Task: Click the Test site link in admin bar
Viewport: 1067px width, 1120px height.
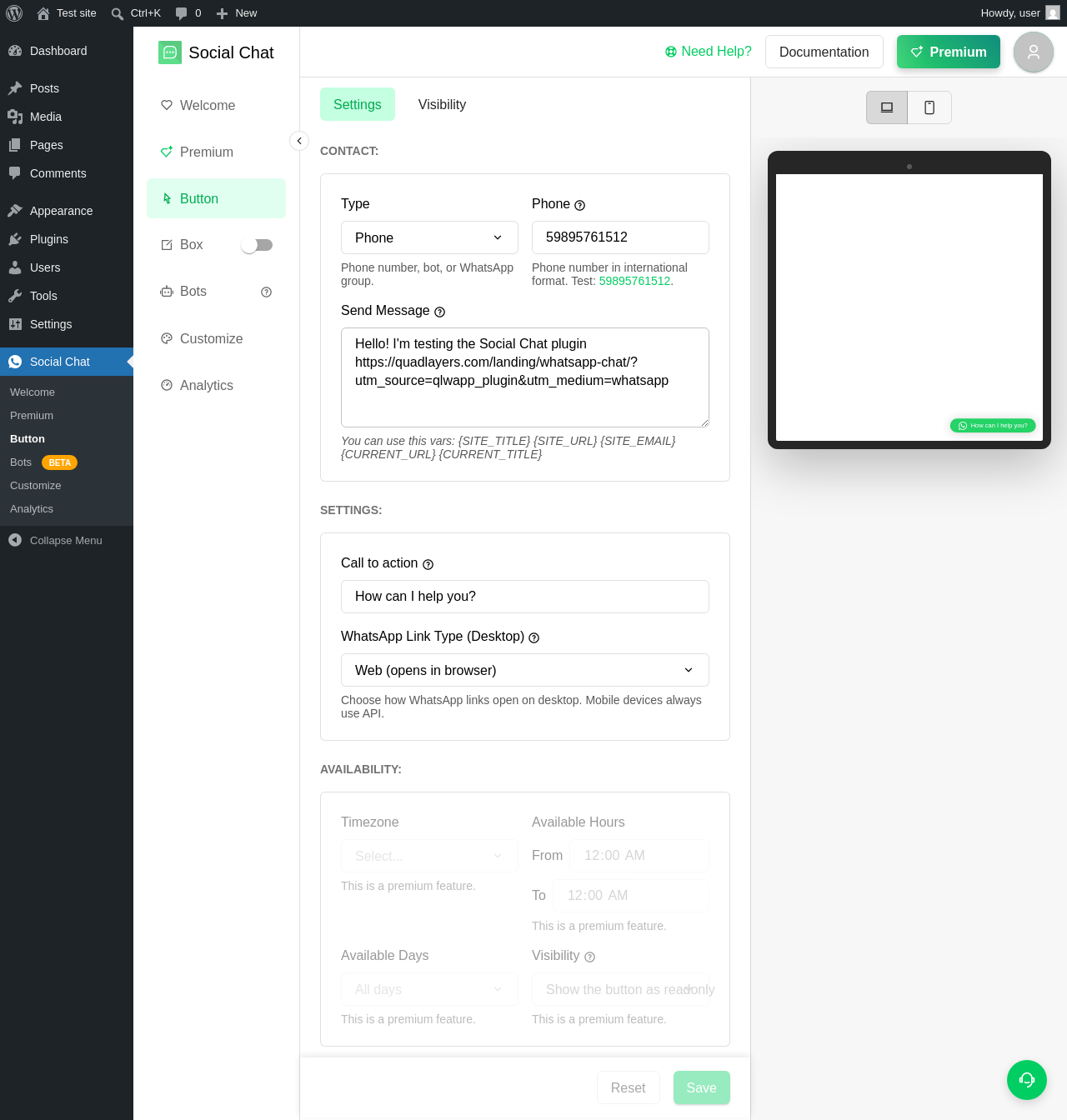Action: [x=67, y=13]
